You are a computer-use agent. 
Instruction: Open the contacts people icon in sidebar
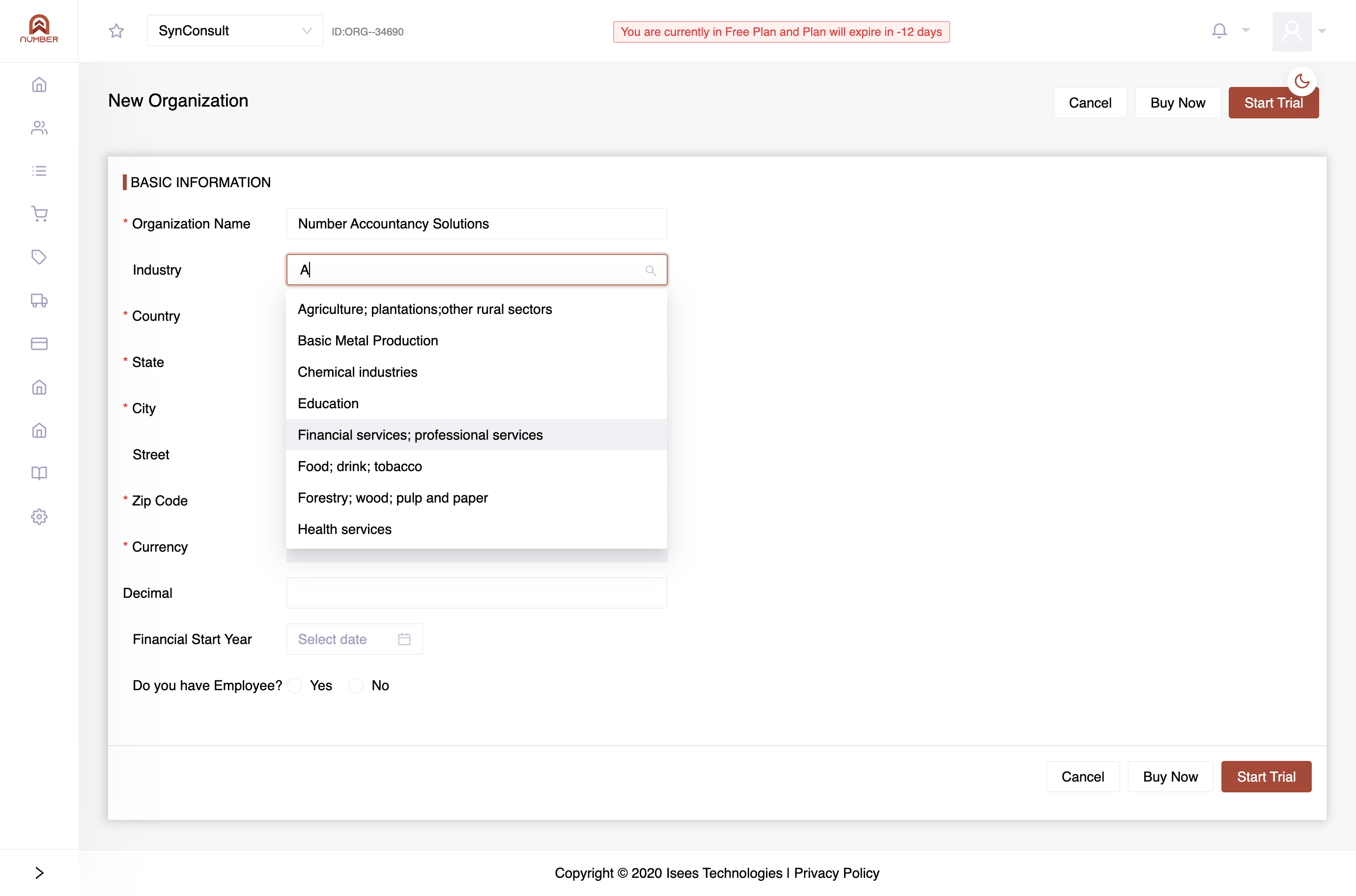click(39, 128)
